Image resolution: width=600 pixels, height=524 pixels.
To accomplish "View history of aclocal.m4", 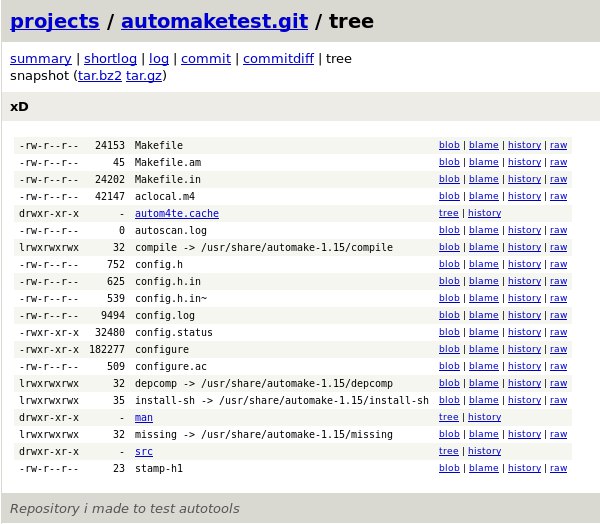I will 525,196.
